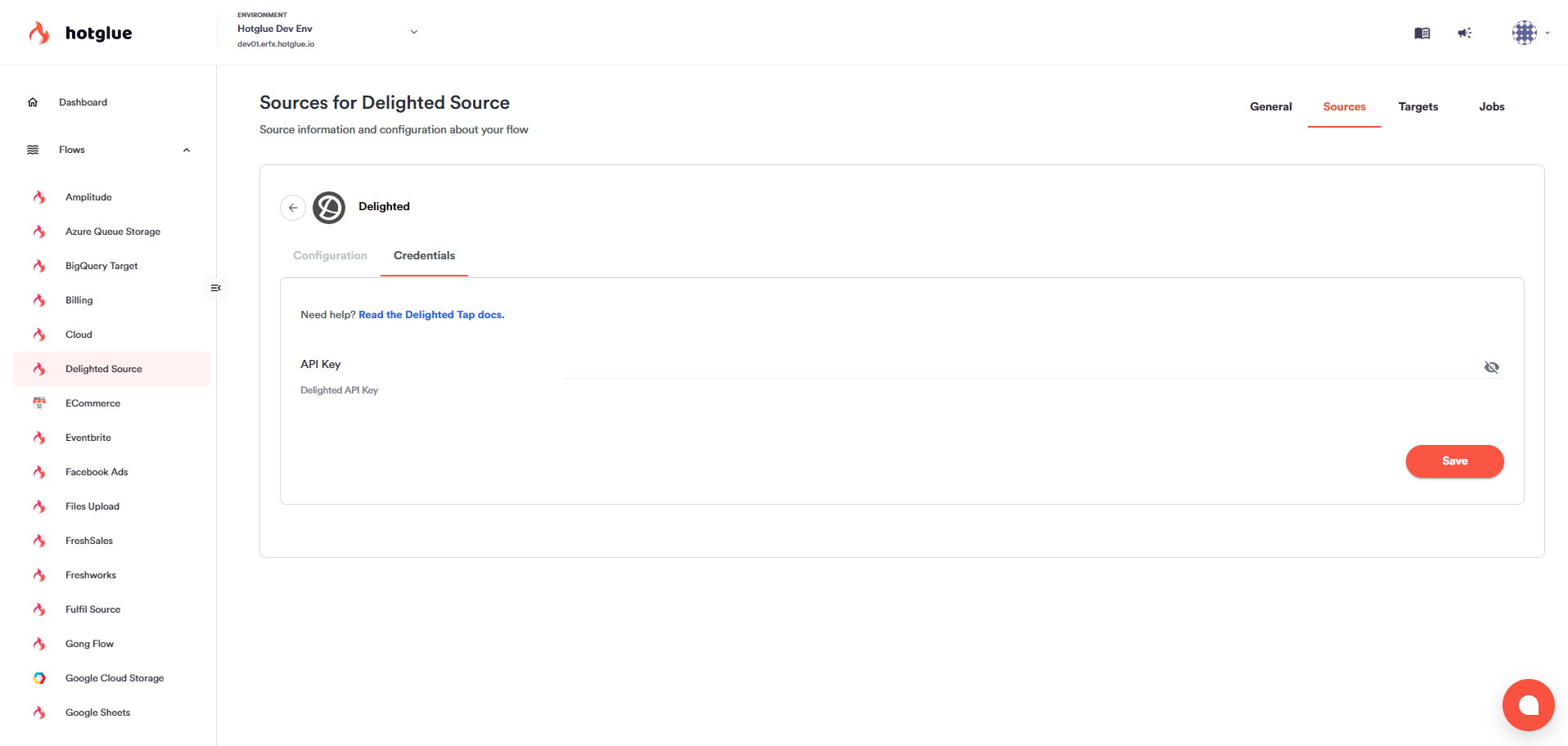
Task: Click the Eventbrite flow icon
Action: point(39,438)
